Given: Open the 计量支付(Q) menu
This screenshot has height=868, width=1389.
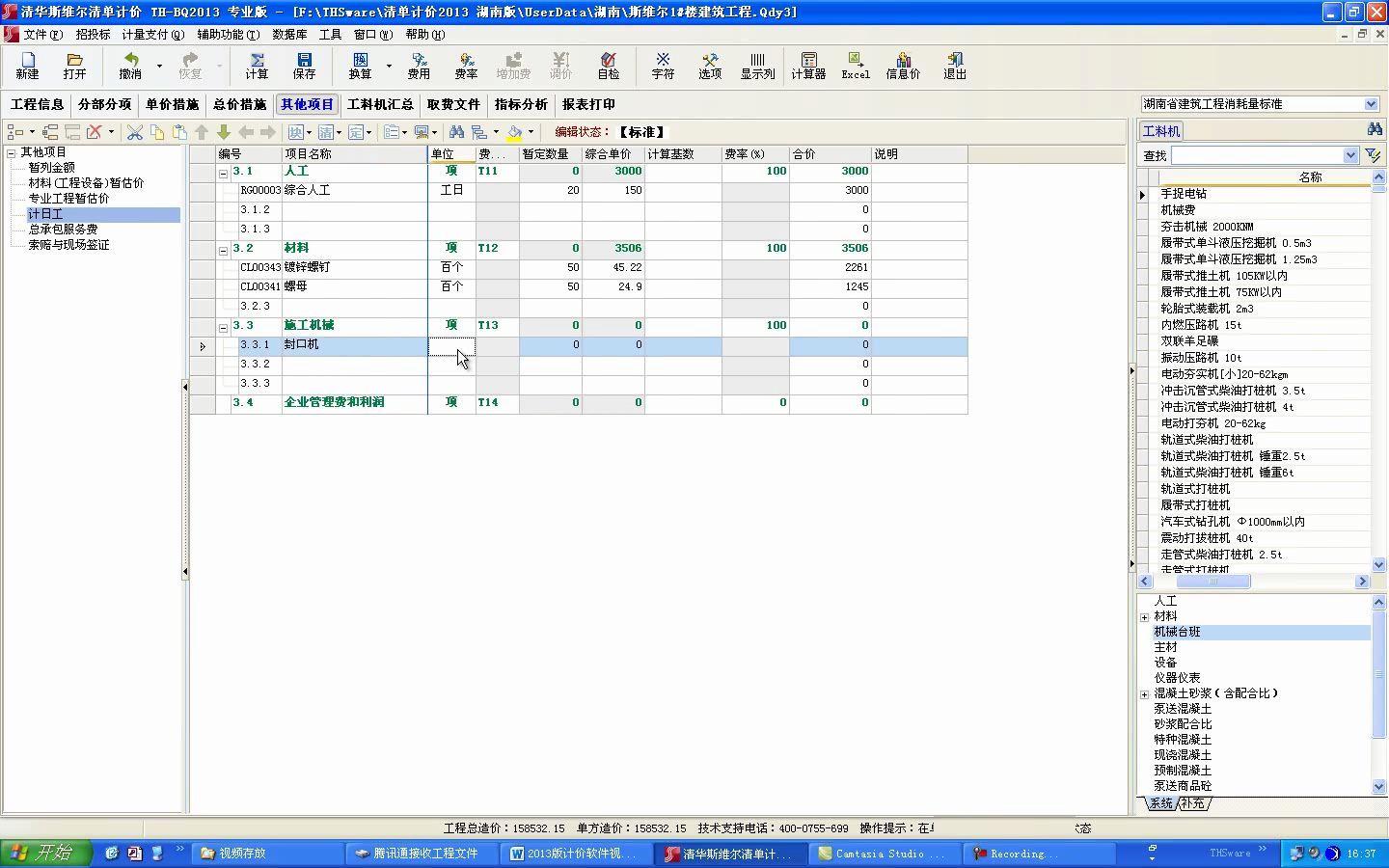Looking at the screenshot, I should [x=152, y=34].
